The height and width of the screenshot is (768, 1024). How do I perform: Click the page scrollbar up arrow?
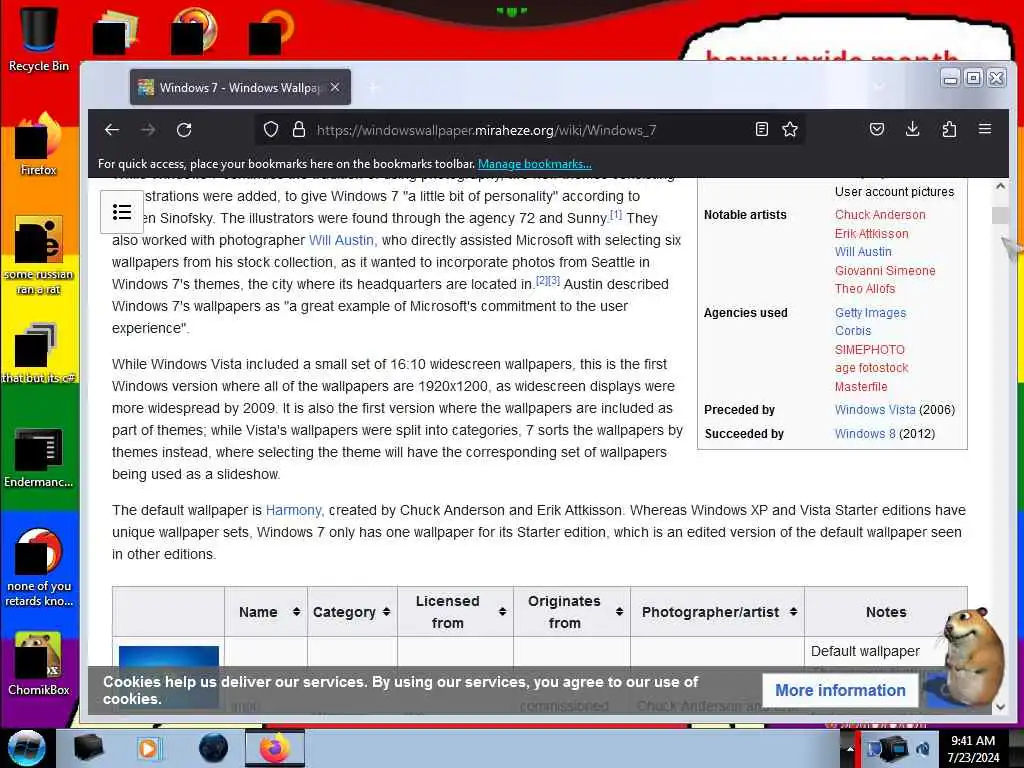tap(1000, 187)
